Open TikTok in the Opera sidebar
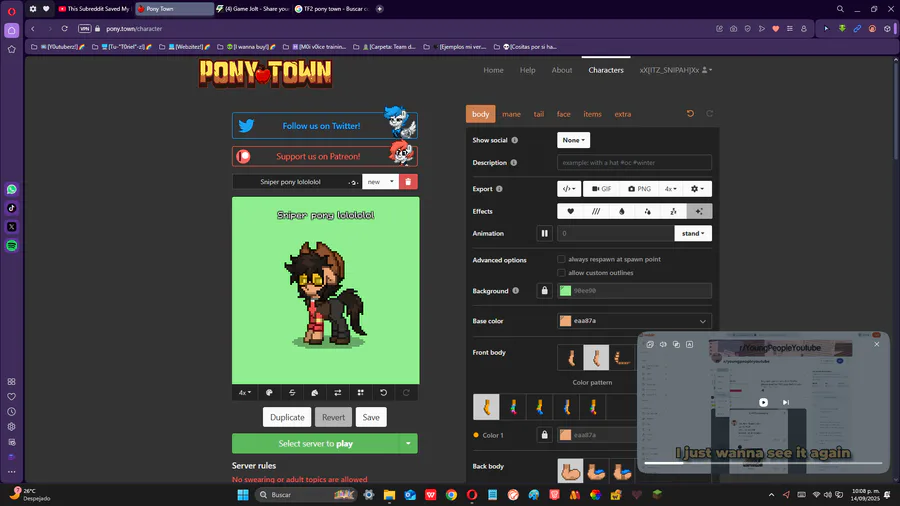Viewport: 900px width, 506px height. coord(11,208)
